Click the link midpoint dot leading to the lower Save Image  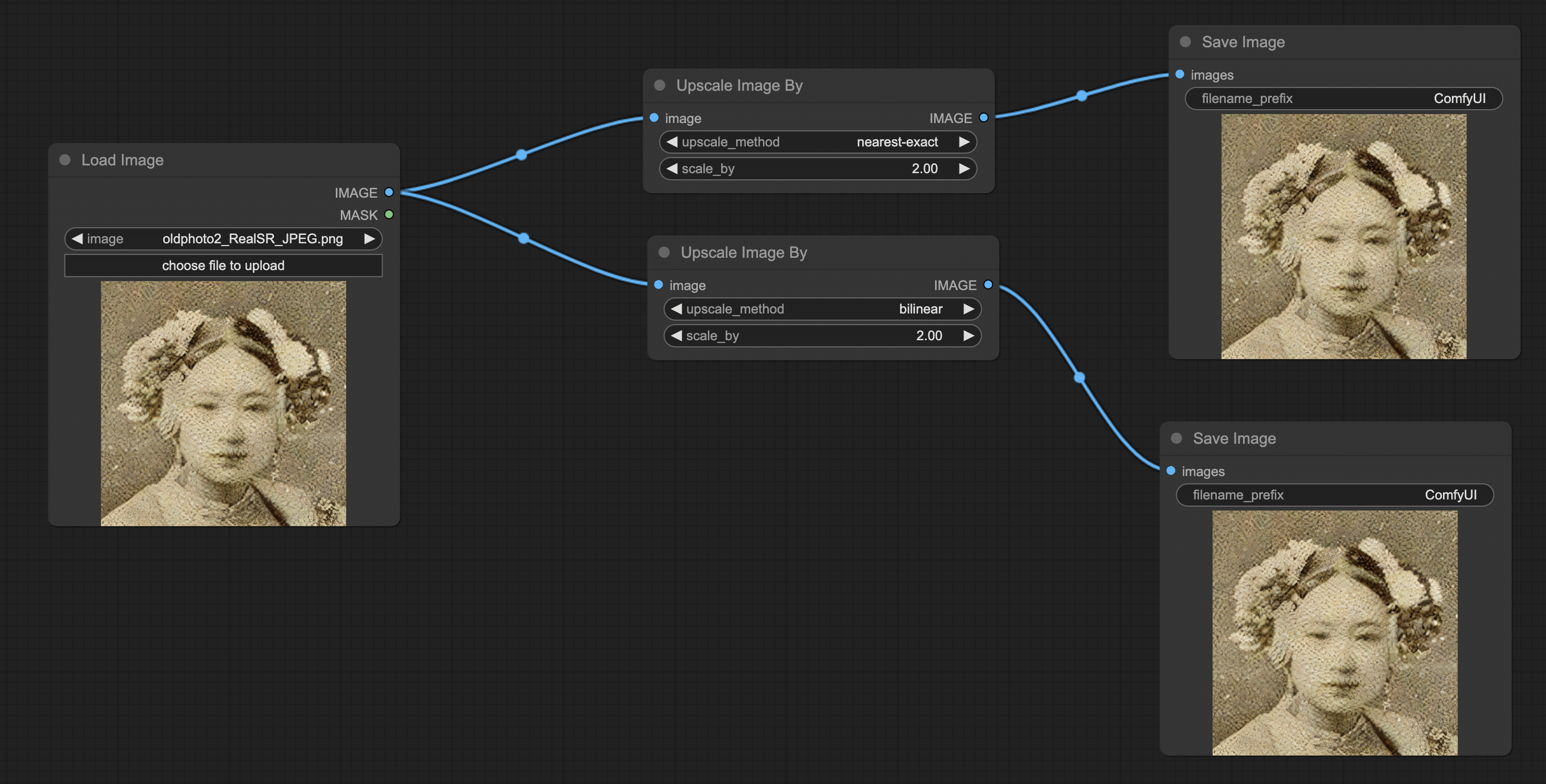click(1080, 378)
